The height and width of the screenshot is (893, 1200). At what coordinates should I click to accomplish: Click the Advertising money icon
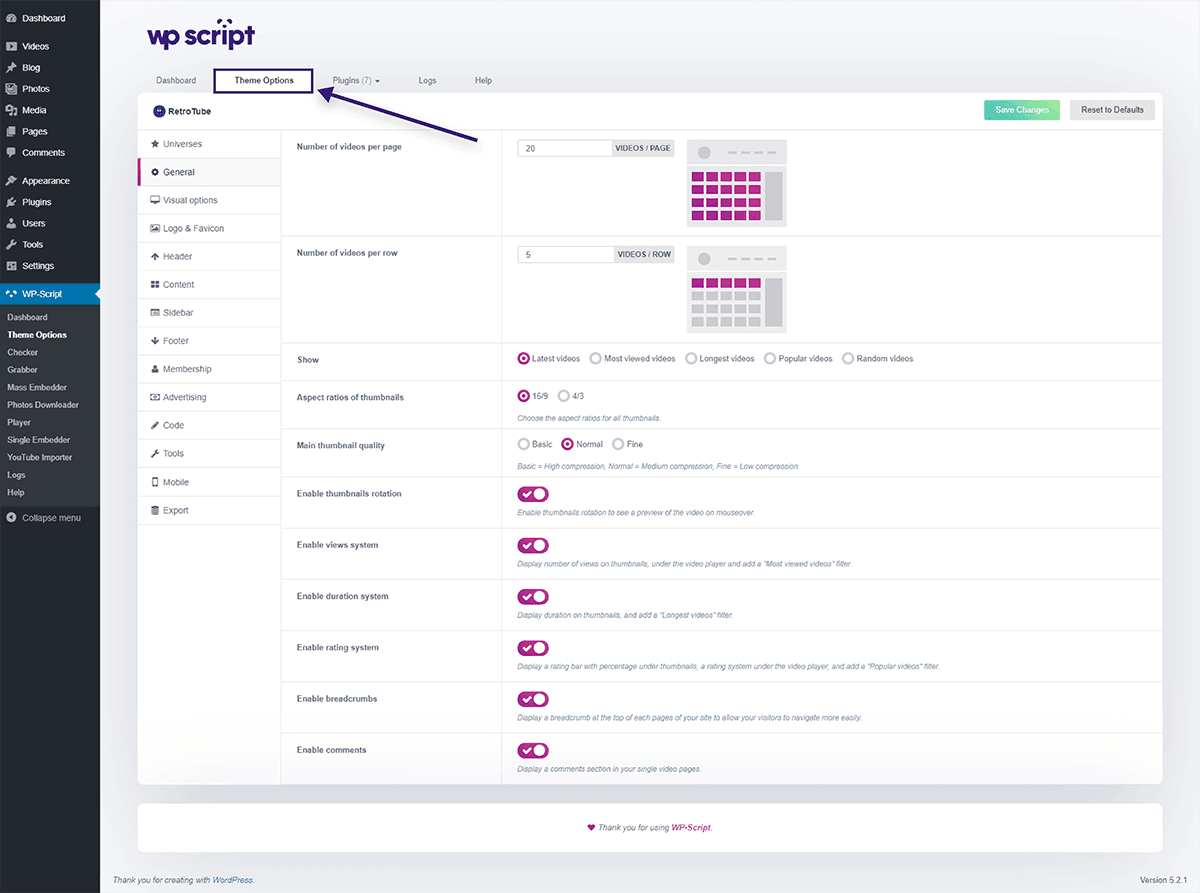[x=155, y=397]
